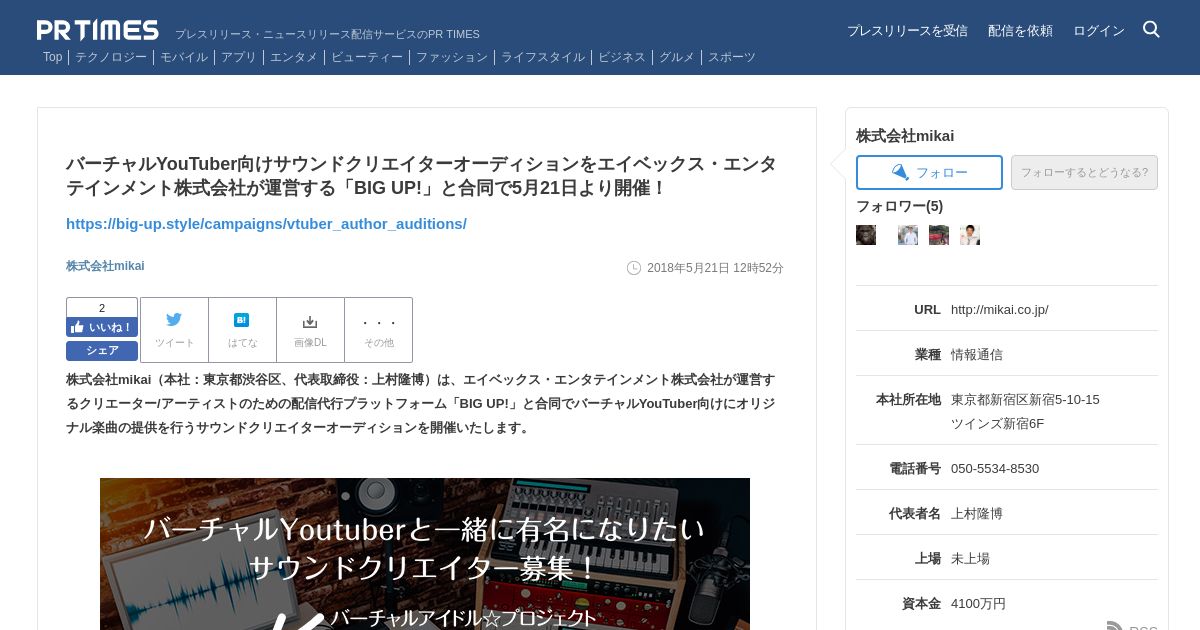The image size is (1200, 630).
Task: Follow 株式会社mikai with the フォロー button
Action: click(929, 172)
